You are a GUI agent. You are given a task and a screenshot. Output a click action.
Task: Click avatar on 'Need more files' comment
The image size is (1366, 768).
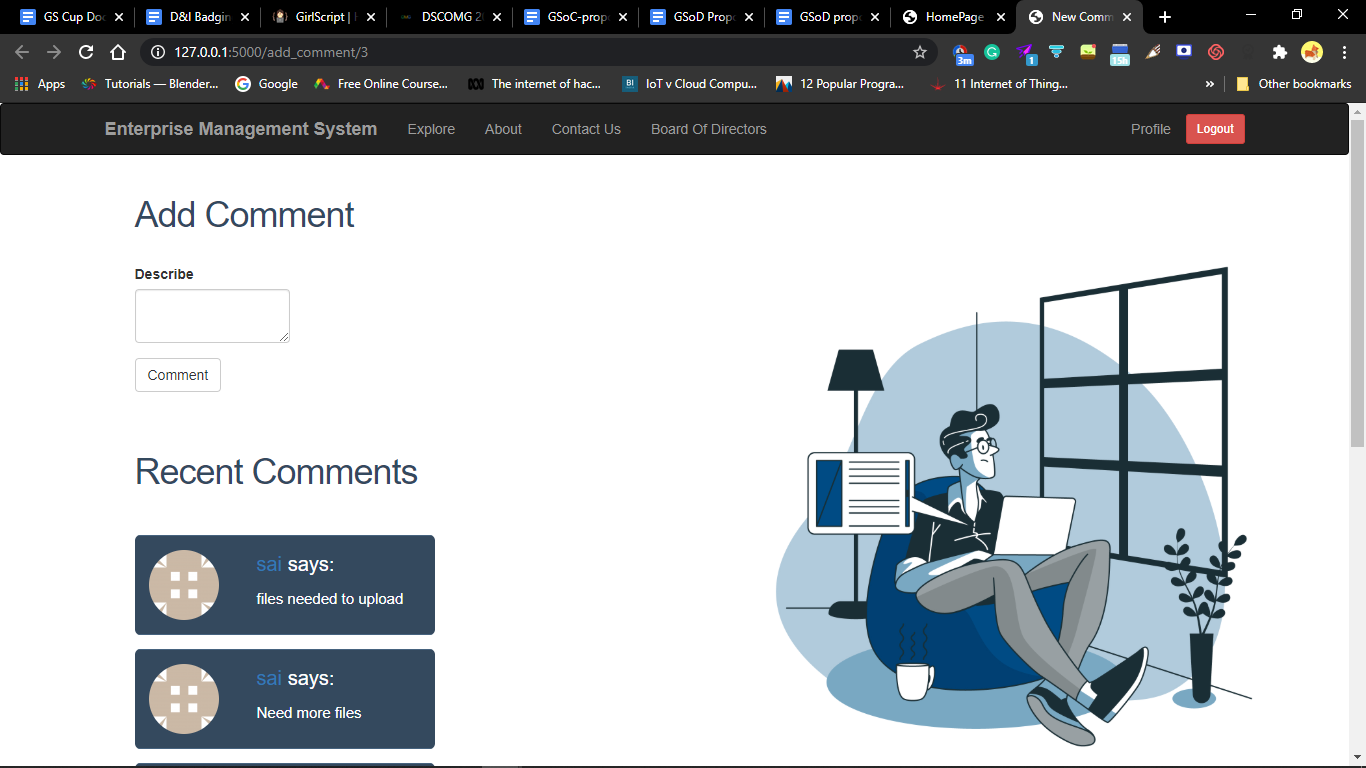pyautogui.click(x=184, y=699)
